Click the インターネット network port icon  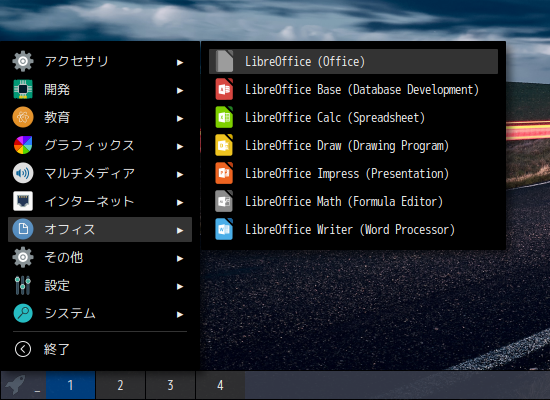pos(23,201)
